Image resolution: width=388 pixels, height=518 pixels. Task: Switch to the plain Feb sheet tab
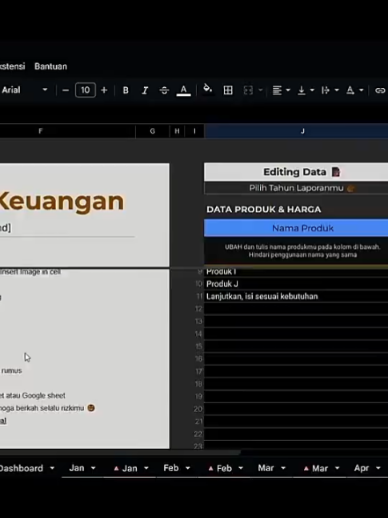[x=171, y=468]
